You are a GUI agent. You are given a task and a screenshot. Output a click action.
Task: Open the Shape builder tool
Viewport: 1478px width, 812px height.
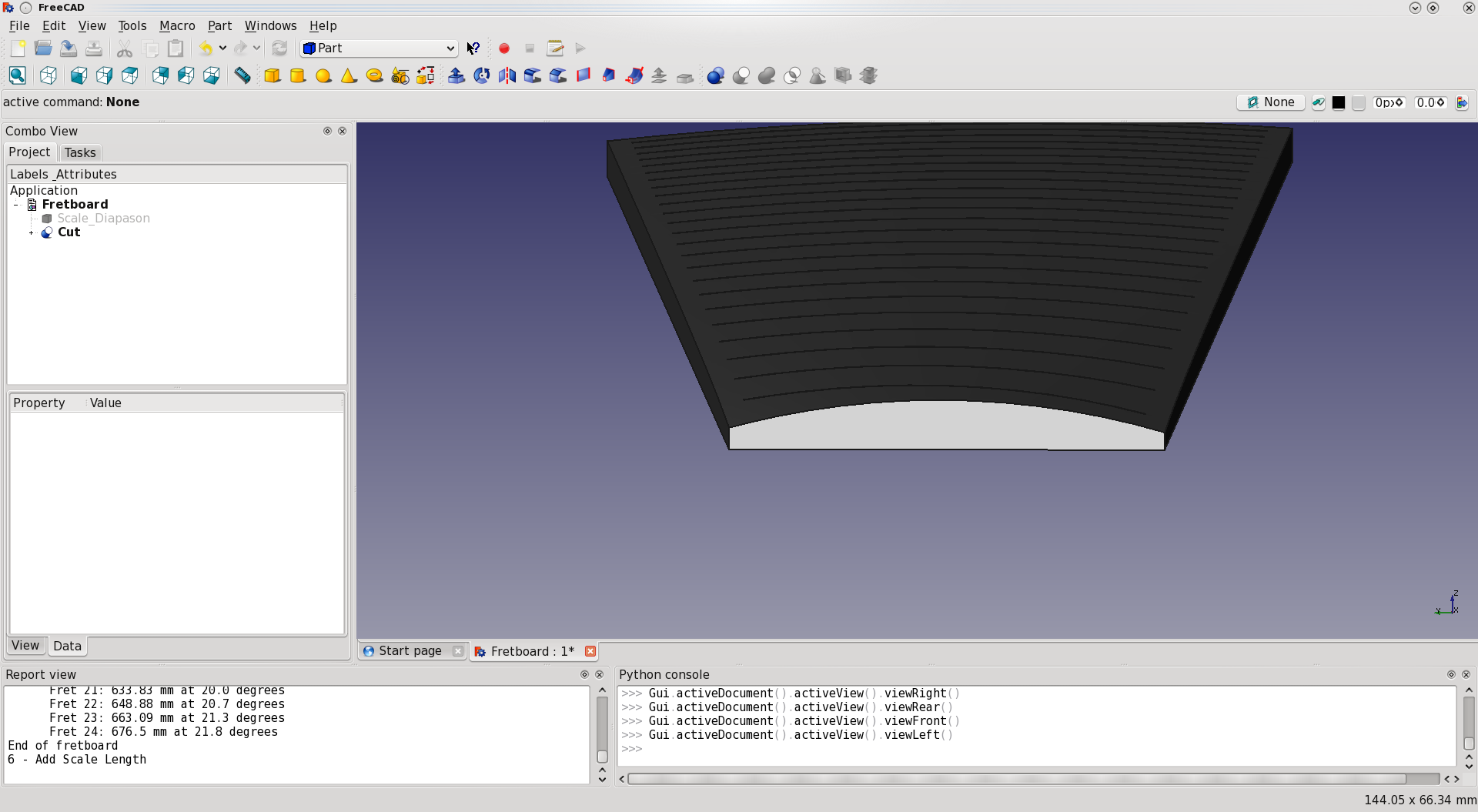pyautogui.click(x=425, y=75)
